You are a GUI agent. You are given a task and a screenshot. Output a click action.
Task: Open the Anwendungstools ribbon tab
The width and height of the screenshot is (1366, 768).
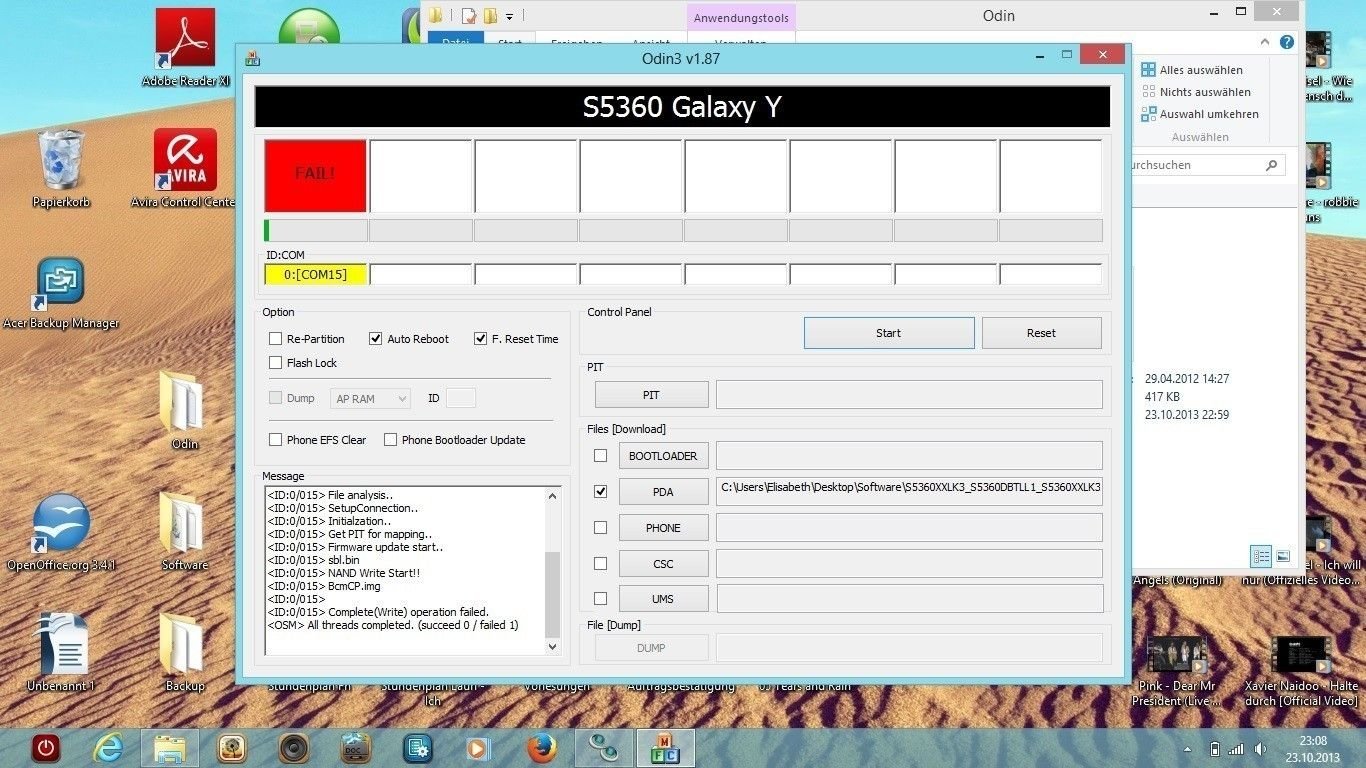(x=741, y=18)
